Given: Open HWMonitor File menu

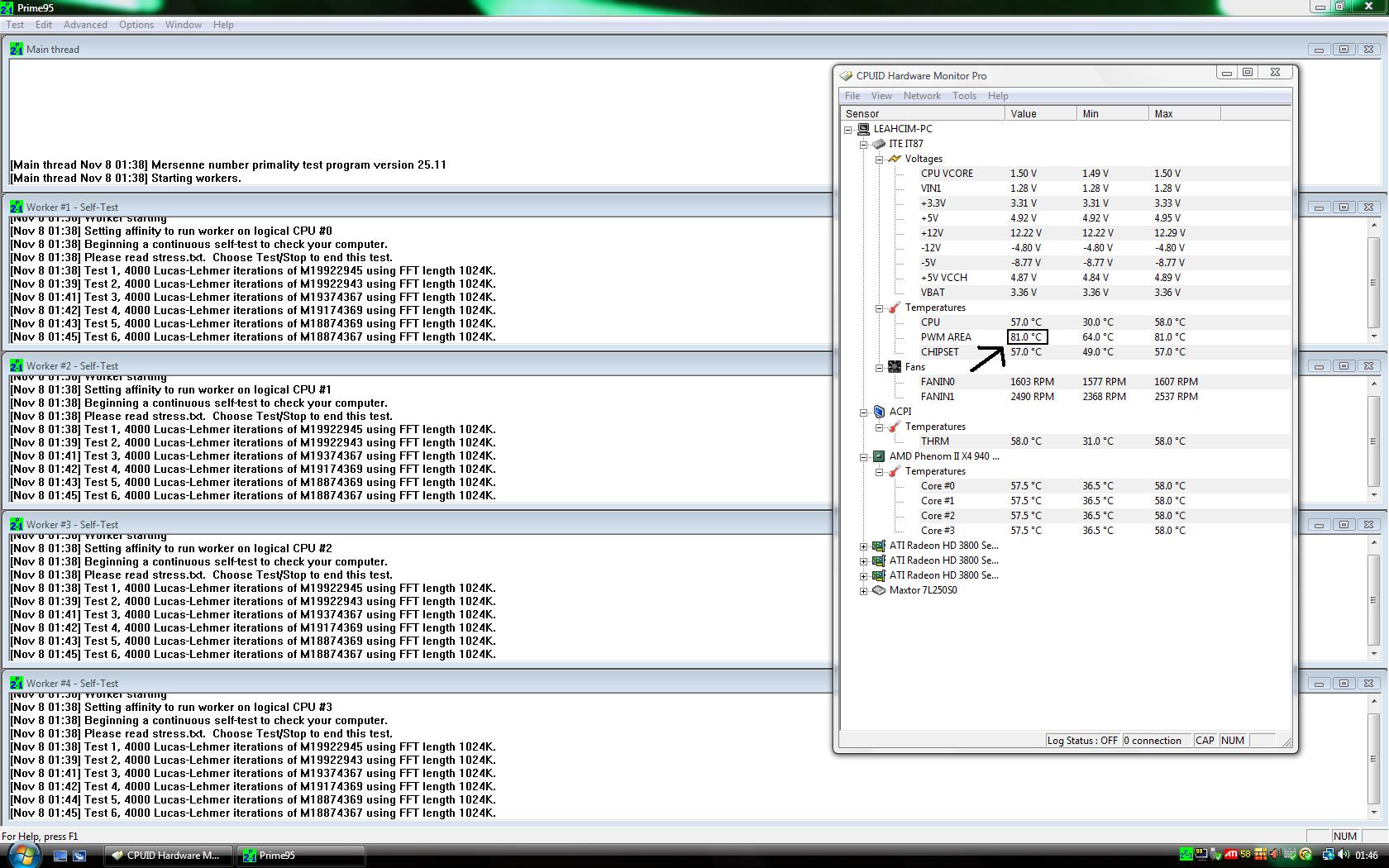Looking at the screenshot, I should click(852, 96).
